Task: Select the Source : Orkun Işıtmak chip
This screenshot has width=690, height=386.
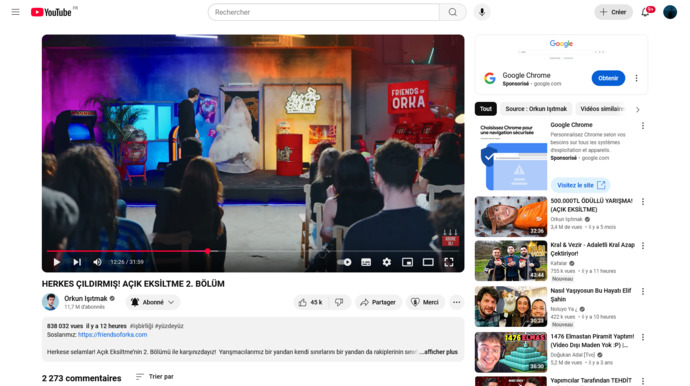Action: click(x=536, y=109)
